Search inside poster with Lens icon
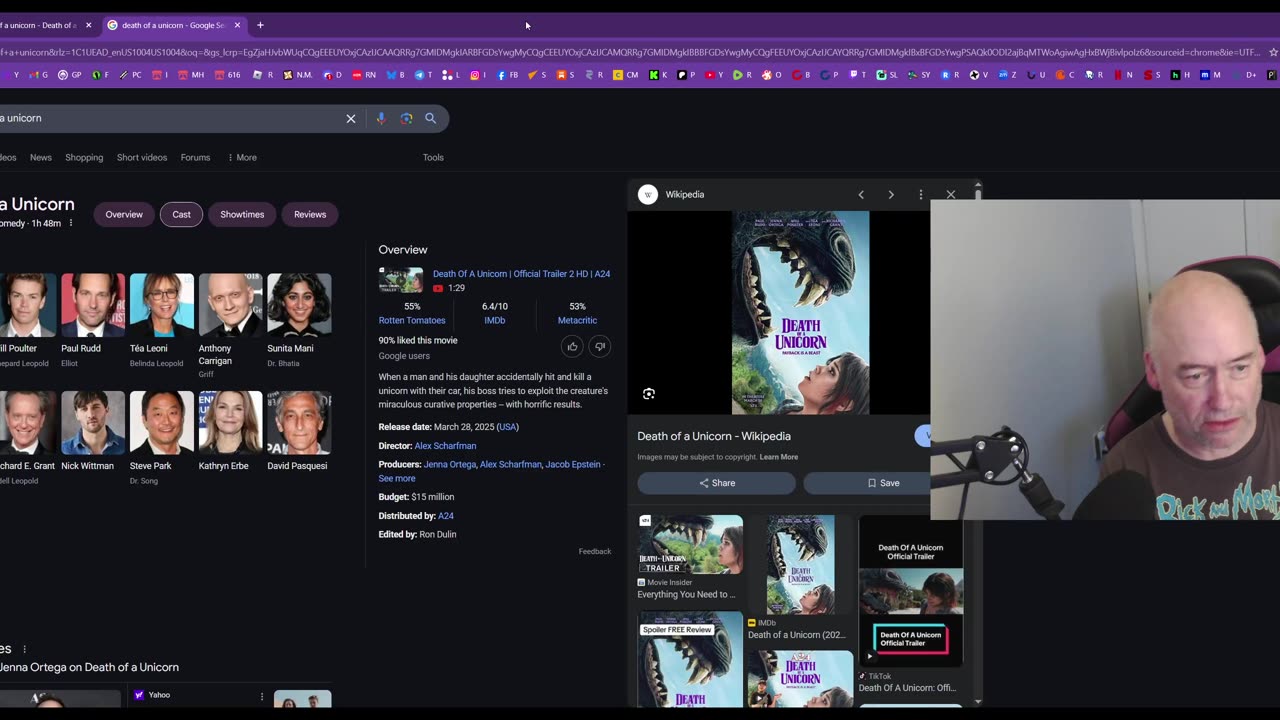Viewport: 1280px width, 720px height. [649, 394]
